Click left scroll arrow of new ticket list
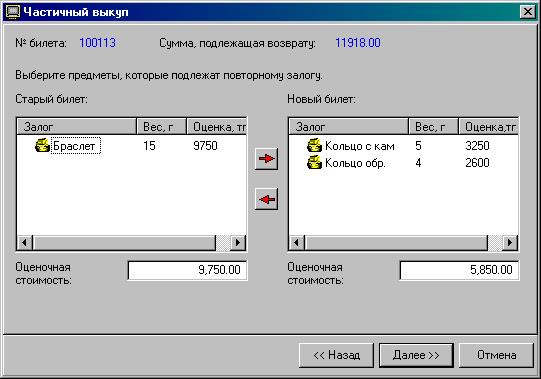Image resolution: width=541 pixels, height=379 pixels. [x=296, y=243]
